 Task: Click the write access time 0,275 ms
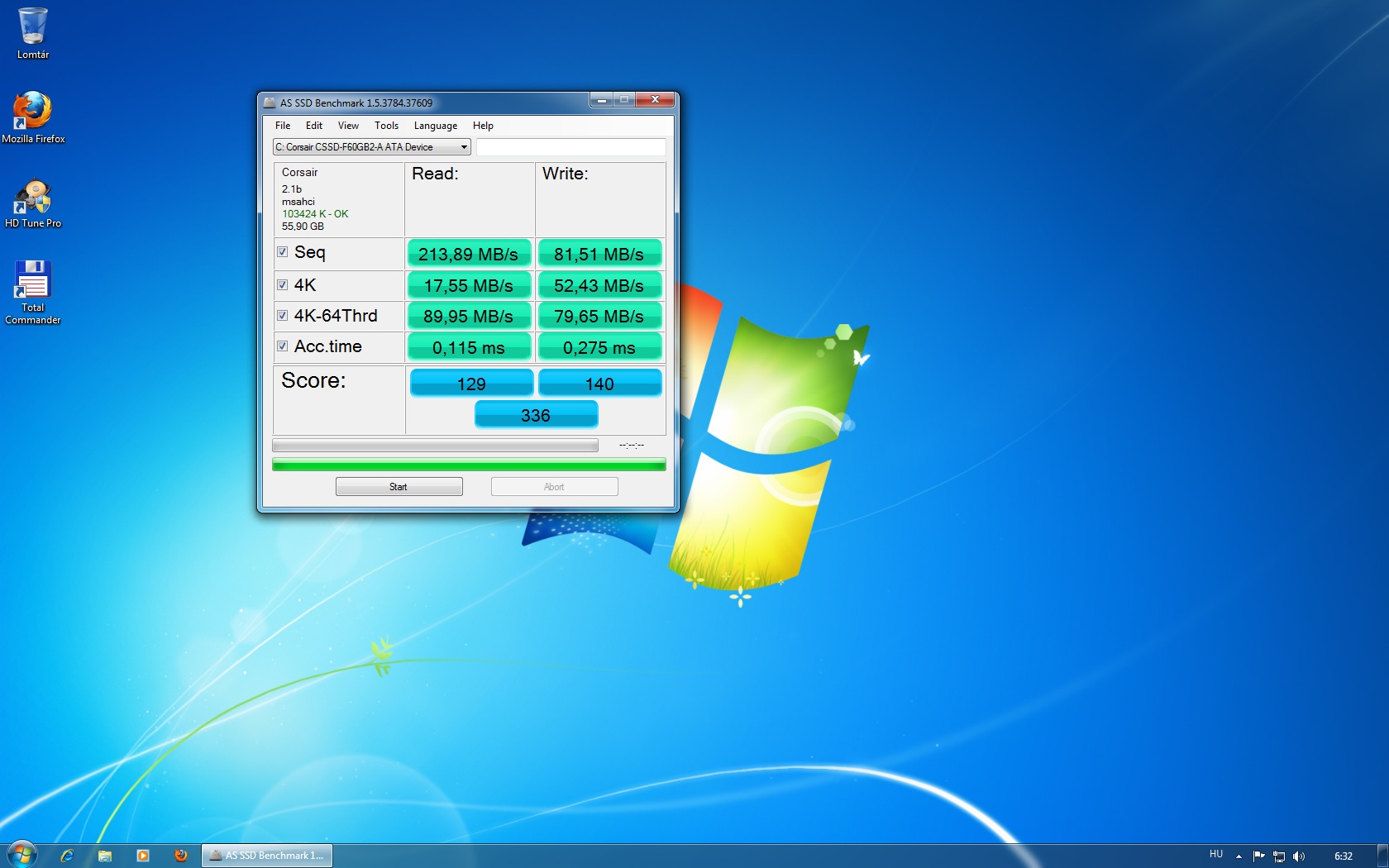[599, 347]
